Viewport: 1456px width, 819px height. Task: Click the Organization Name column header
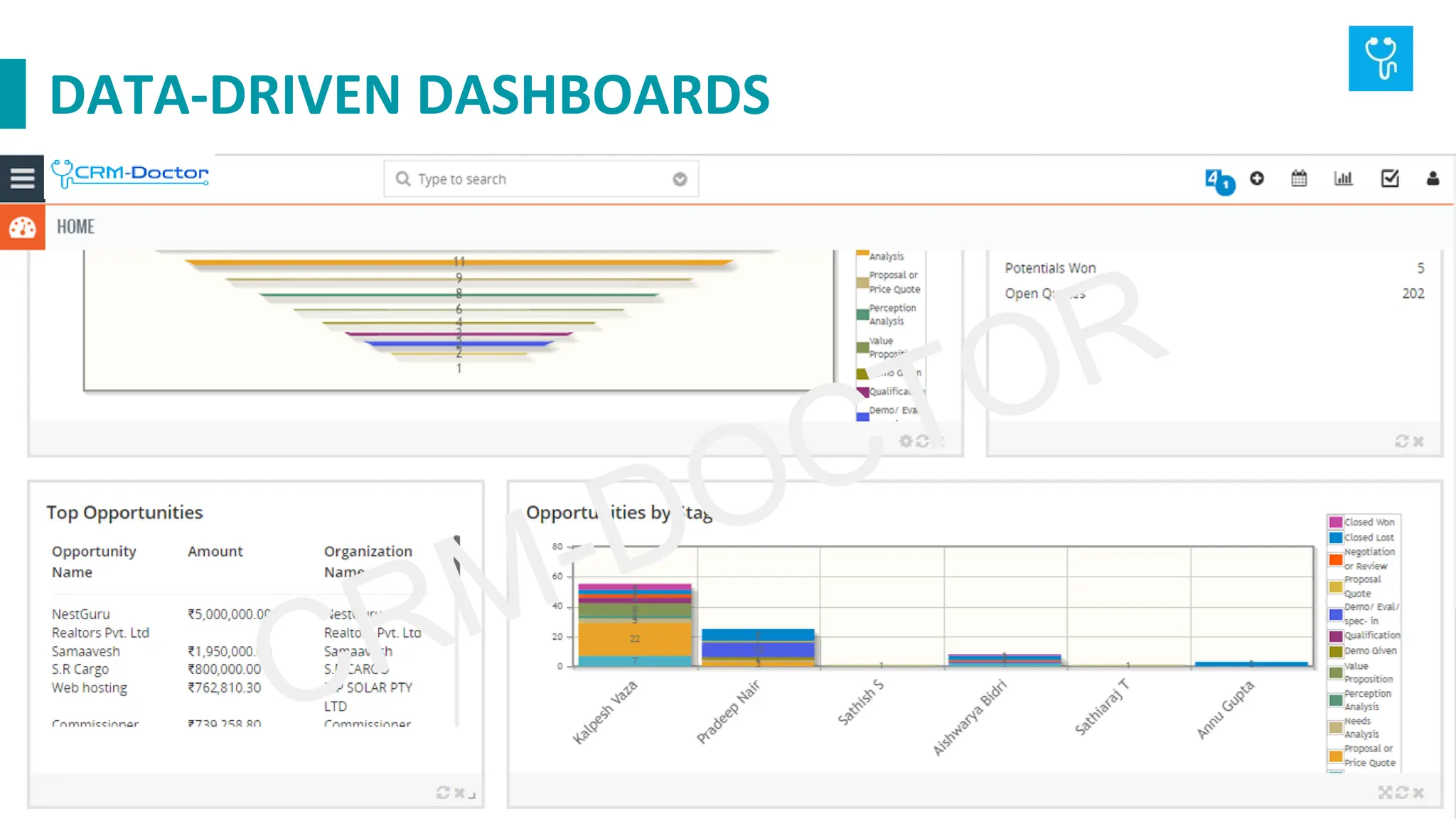coord(368,561)
